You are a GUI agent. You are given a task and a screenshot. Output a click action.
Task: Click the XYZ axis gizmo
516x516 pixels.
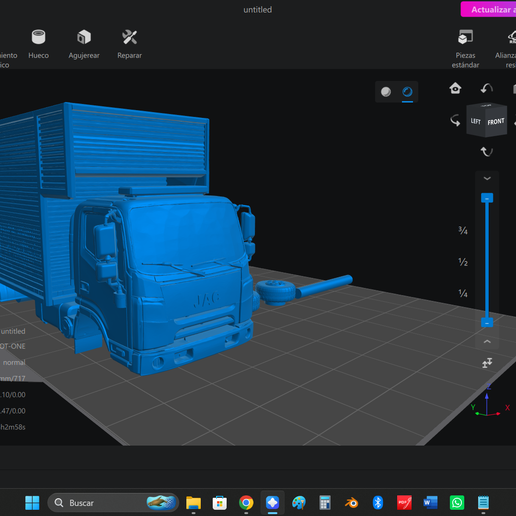click(489, 402)
